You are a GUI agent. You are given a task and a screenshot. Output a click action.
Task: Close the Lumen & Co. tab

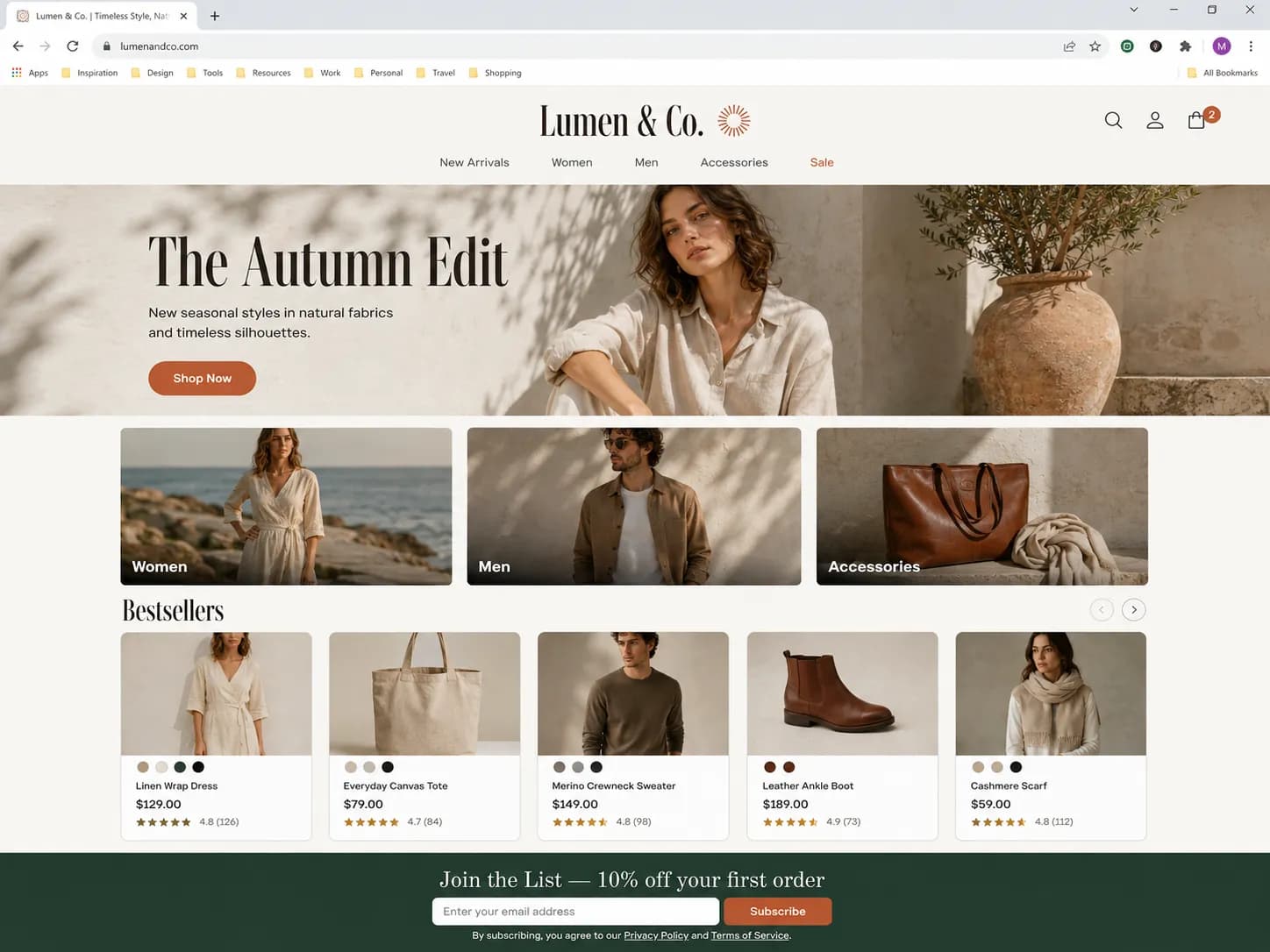click(x=183, y=16)
